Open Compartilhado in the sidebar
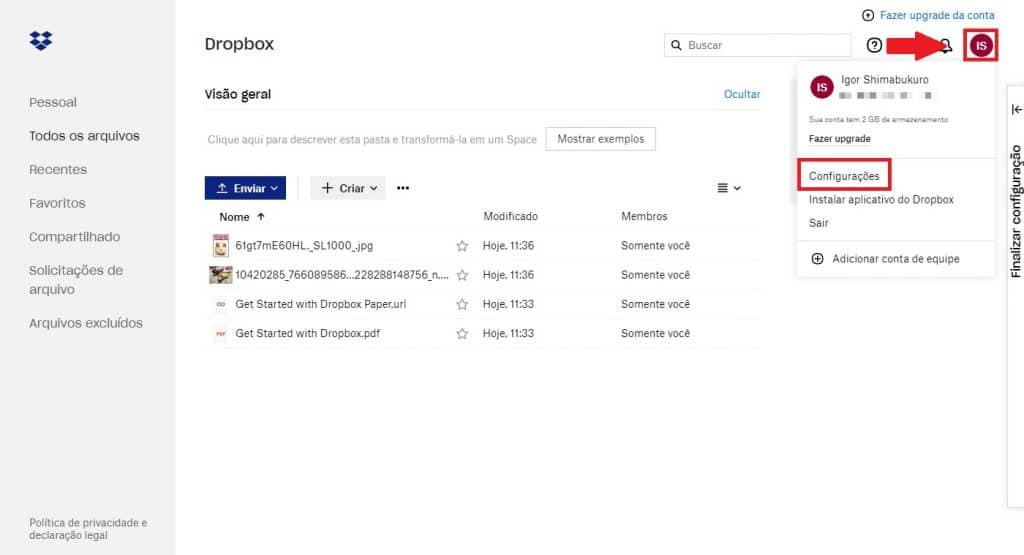 [x=74, y=237]
